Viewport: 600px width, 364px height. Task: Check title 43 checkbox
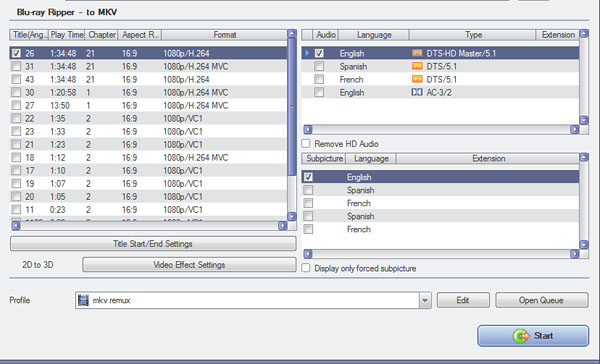(x=16, y=79)
